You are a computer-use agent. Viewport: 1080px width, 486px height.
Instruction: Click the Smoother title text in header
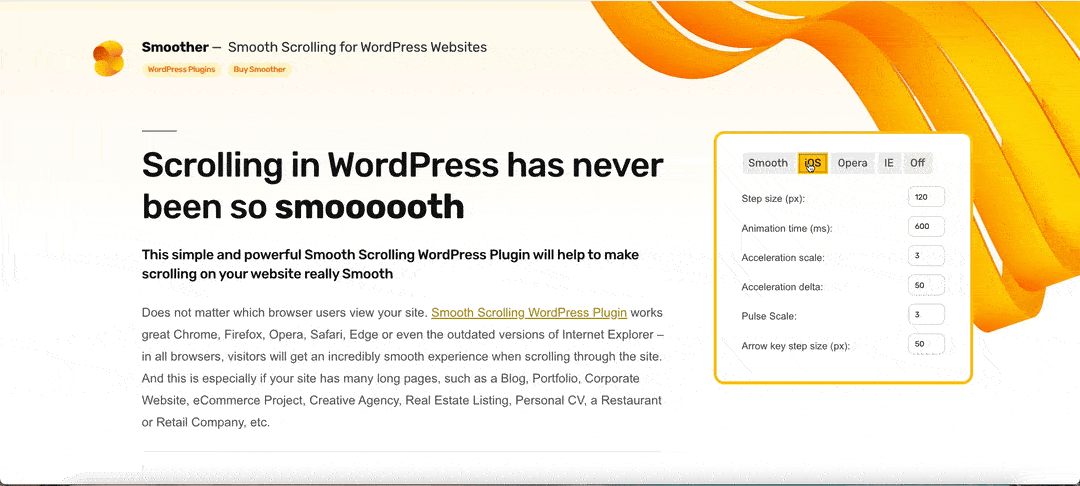click(175, 47)
